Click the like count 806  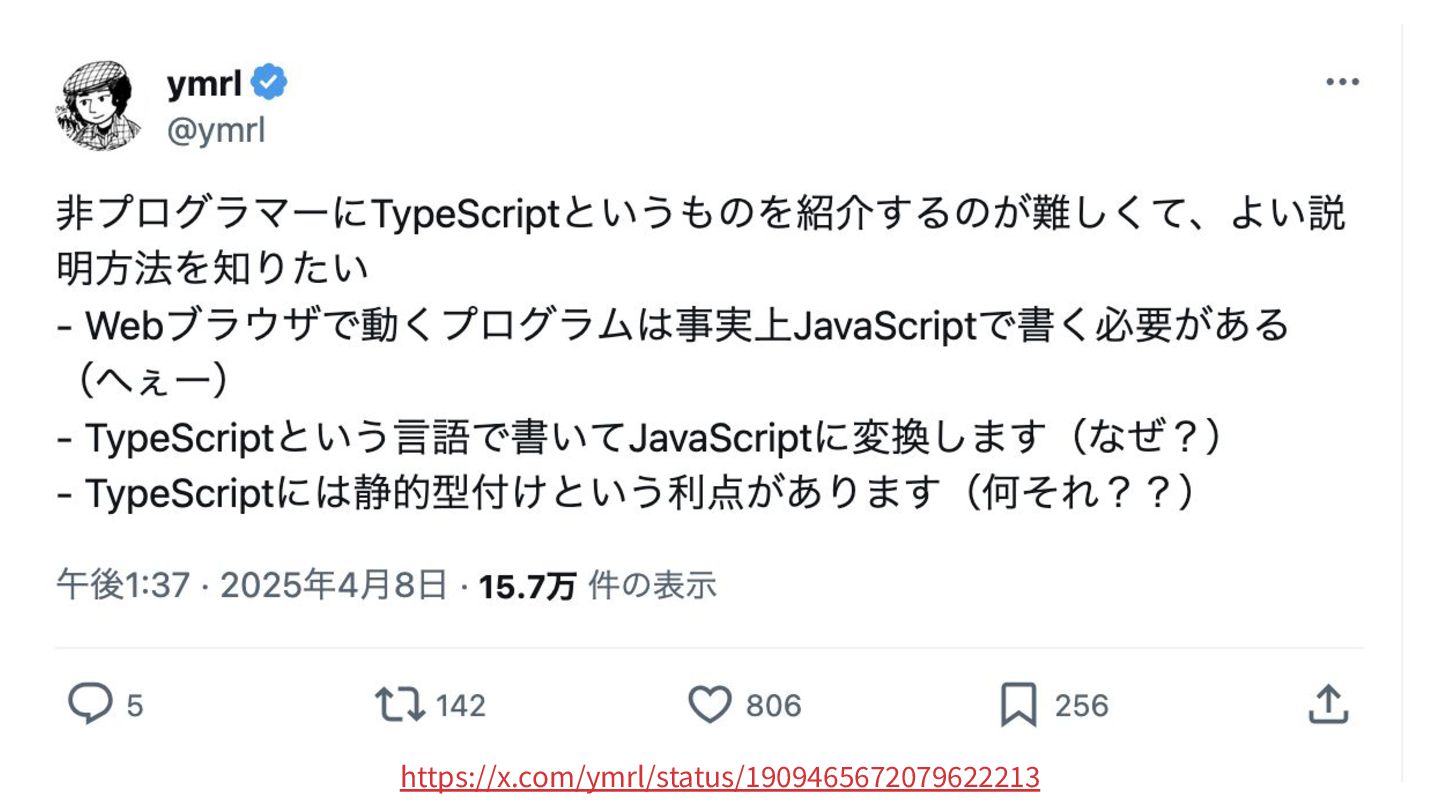pyautogui.click(x=774, y=706)
